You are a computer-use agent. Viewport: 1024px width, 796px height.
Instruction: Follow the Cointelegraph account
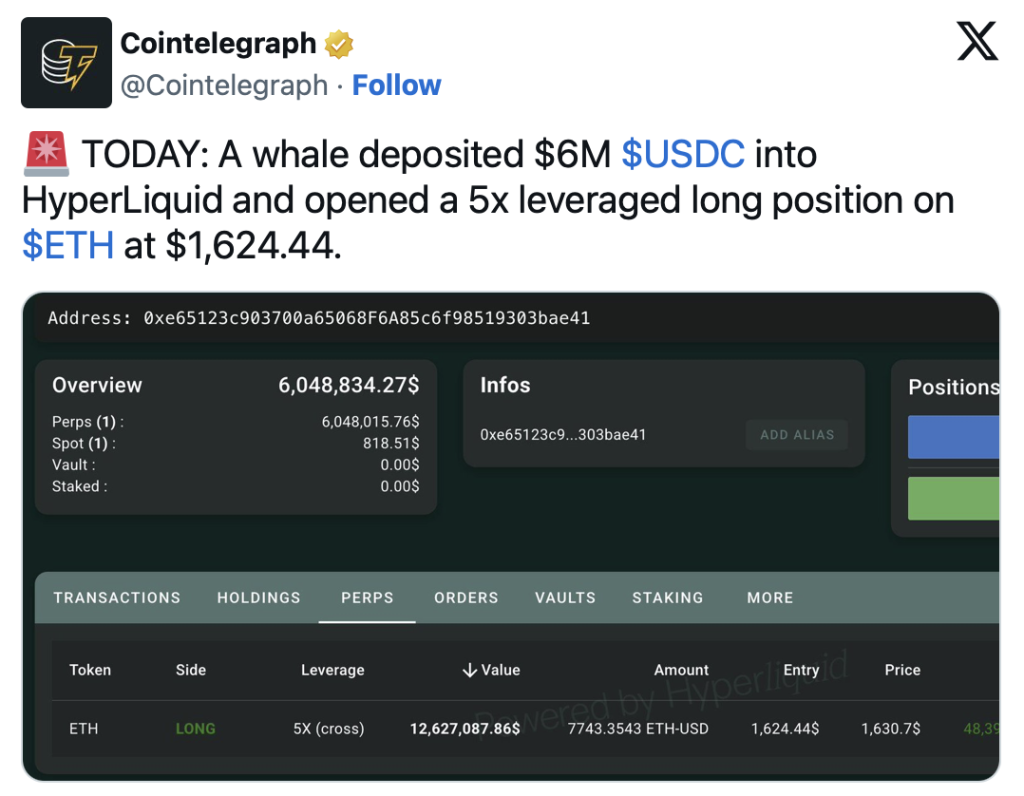396,86
